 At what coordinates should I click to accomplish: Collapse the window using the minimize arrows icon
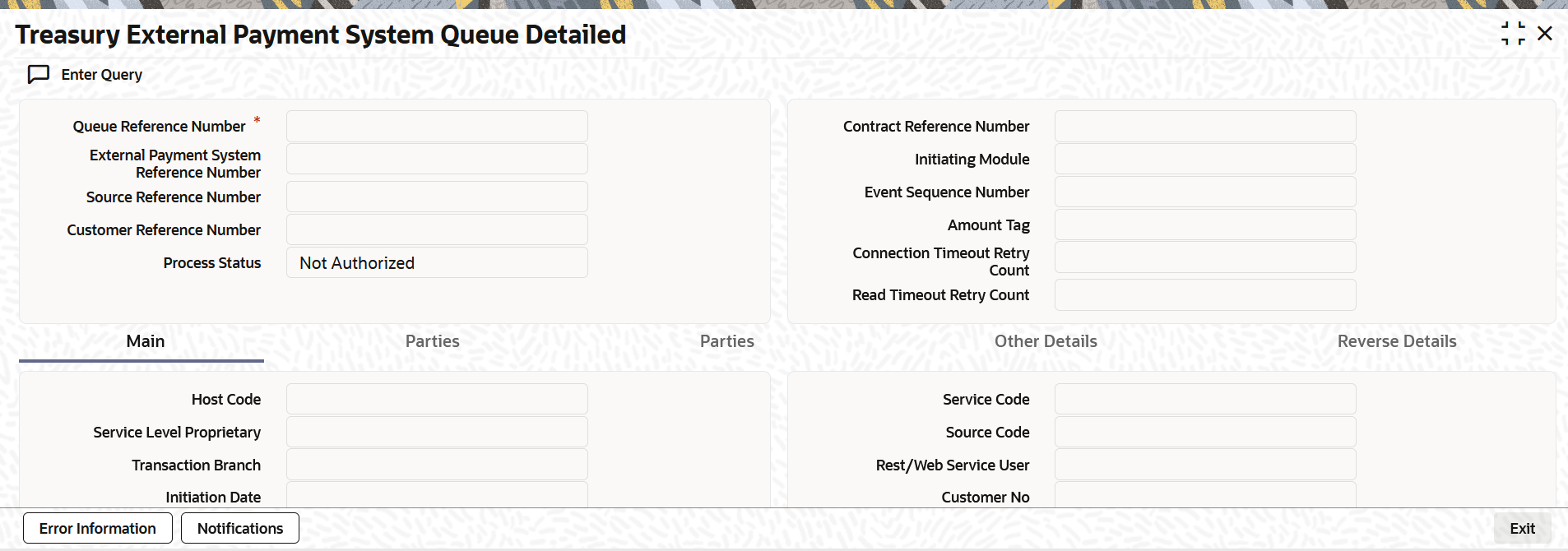(x=1512, y=34)
